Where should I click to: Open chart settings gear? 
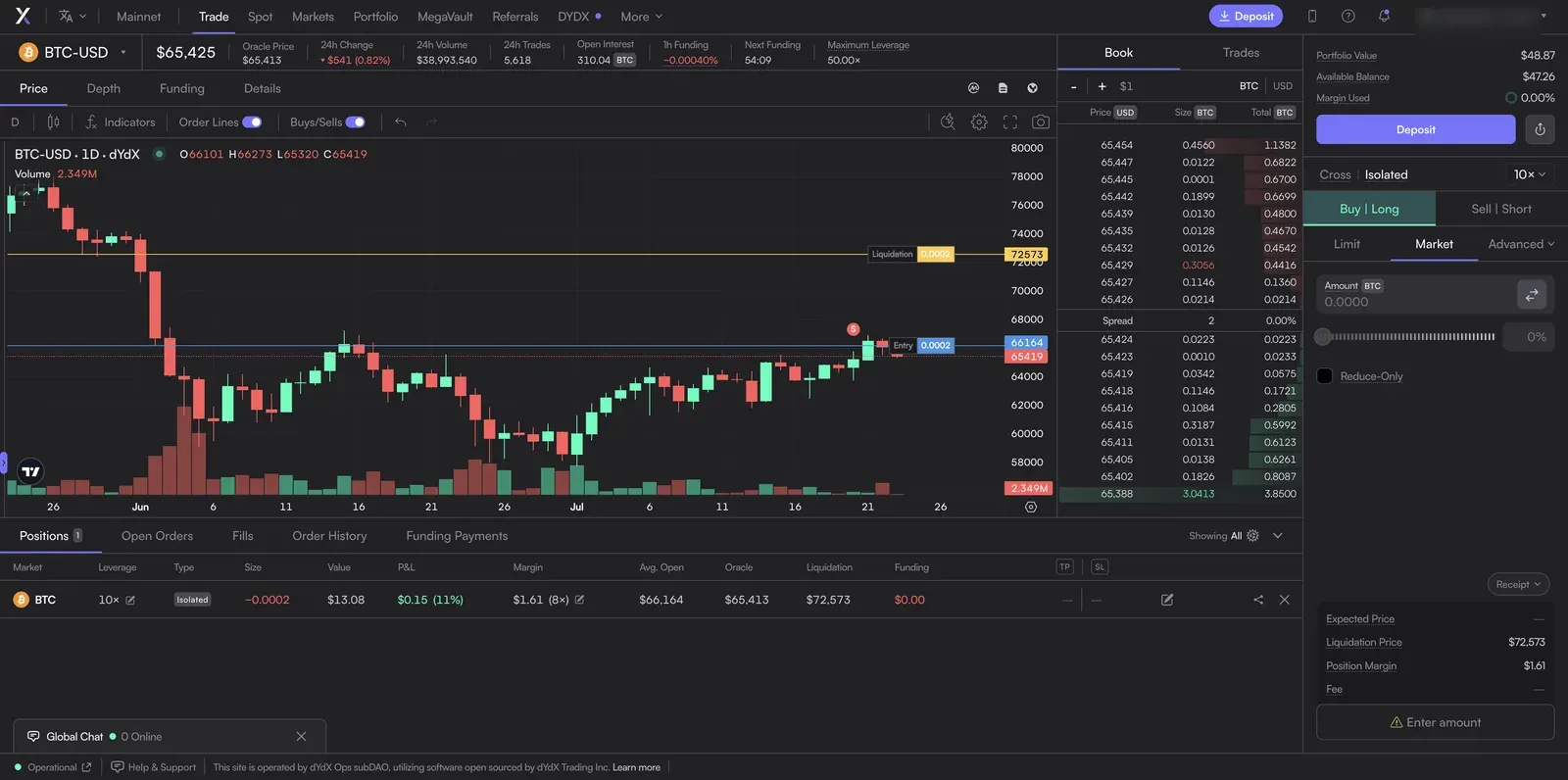pyautogui.click(x=979, y=122)
